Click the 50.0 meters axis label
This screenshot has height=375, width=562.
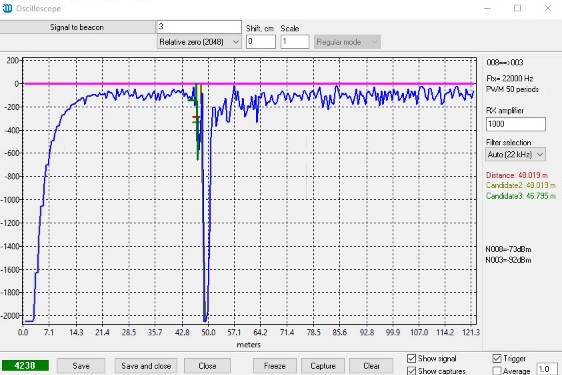[208, 332]
